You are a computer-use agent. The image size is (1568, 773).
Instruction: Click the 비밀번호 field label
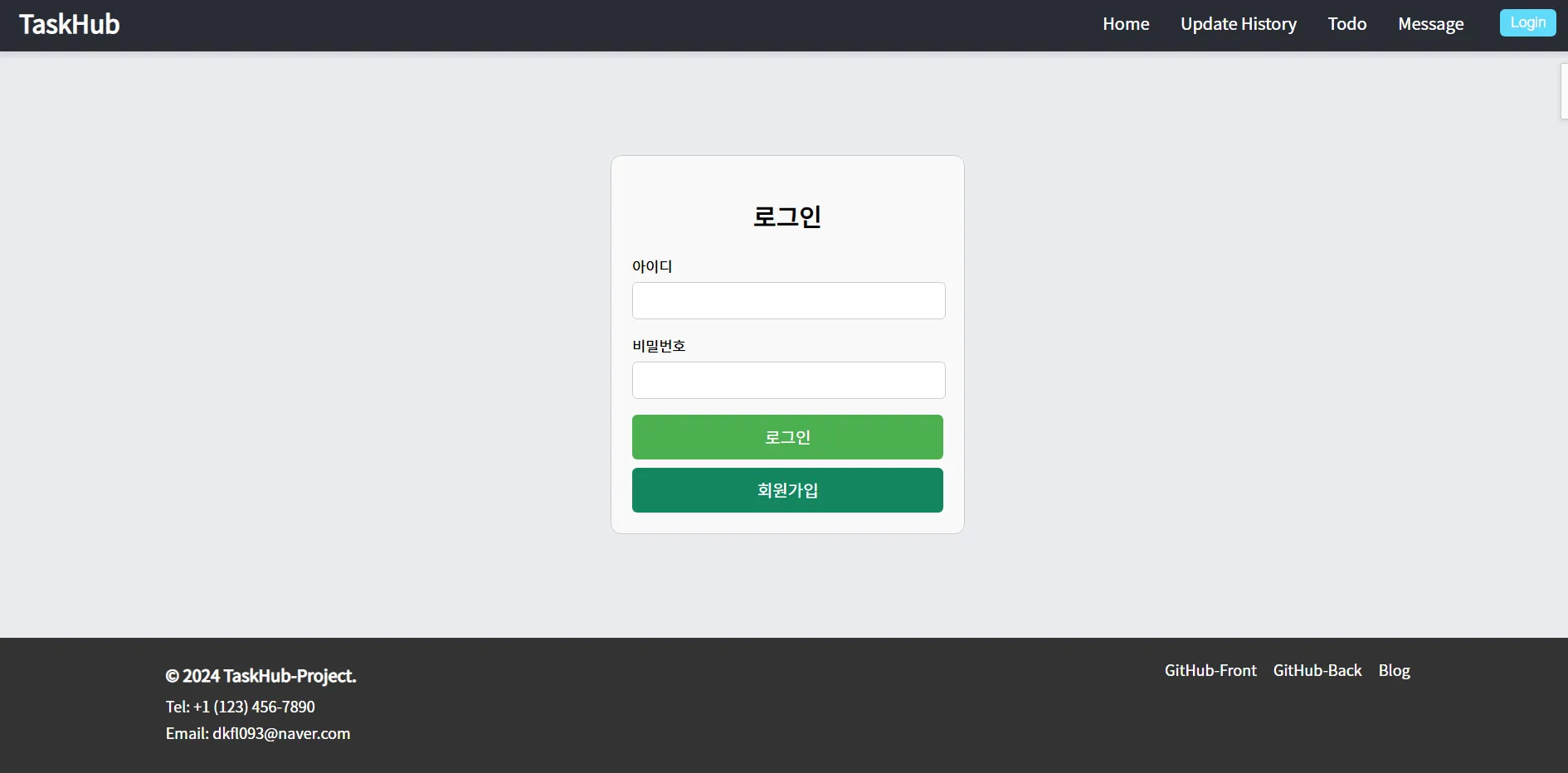(658, 345)
